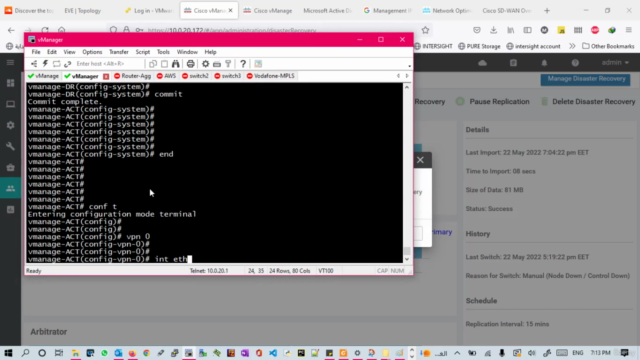Open Help question mark icon
640x360 pixels.
(x=243, y=64)
